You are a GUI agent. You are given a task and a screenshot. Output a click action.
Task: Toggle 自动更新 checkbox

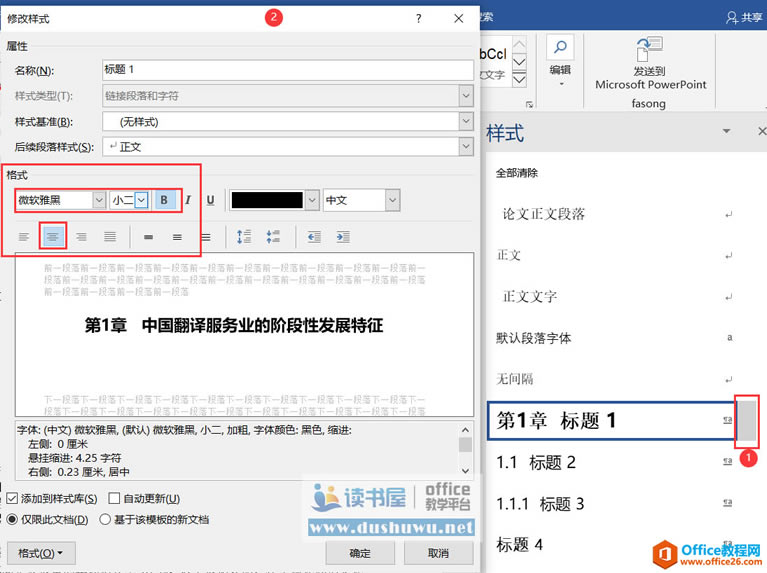pos(114,499)
